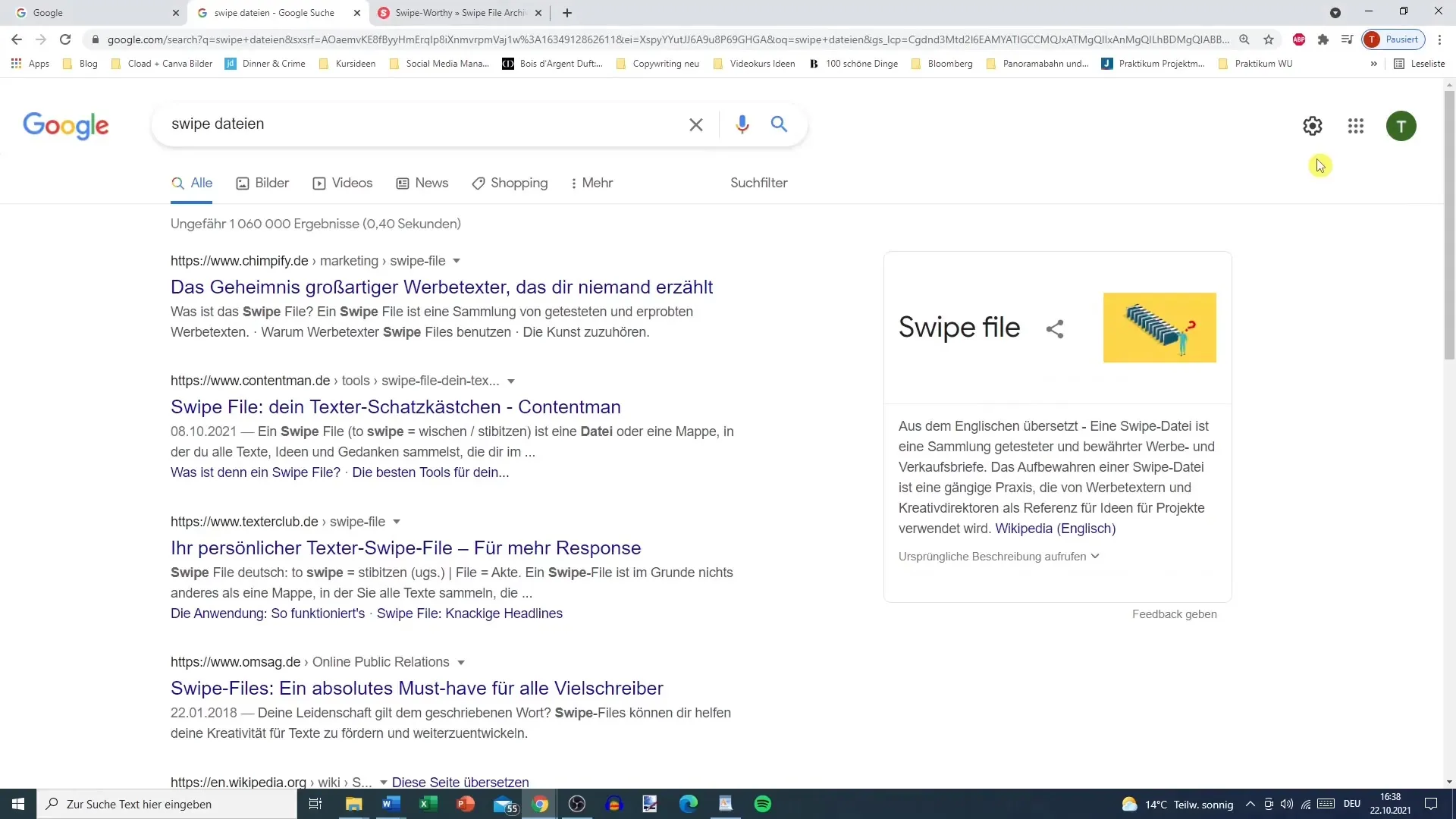This screenshot has height=819, width=1456.
Task: Open the Adblock Plus extension icon
Action: pyautogui.click(x=1299, y=39)
